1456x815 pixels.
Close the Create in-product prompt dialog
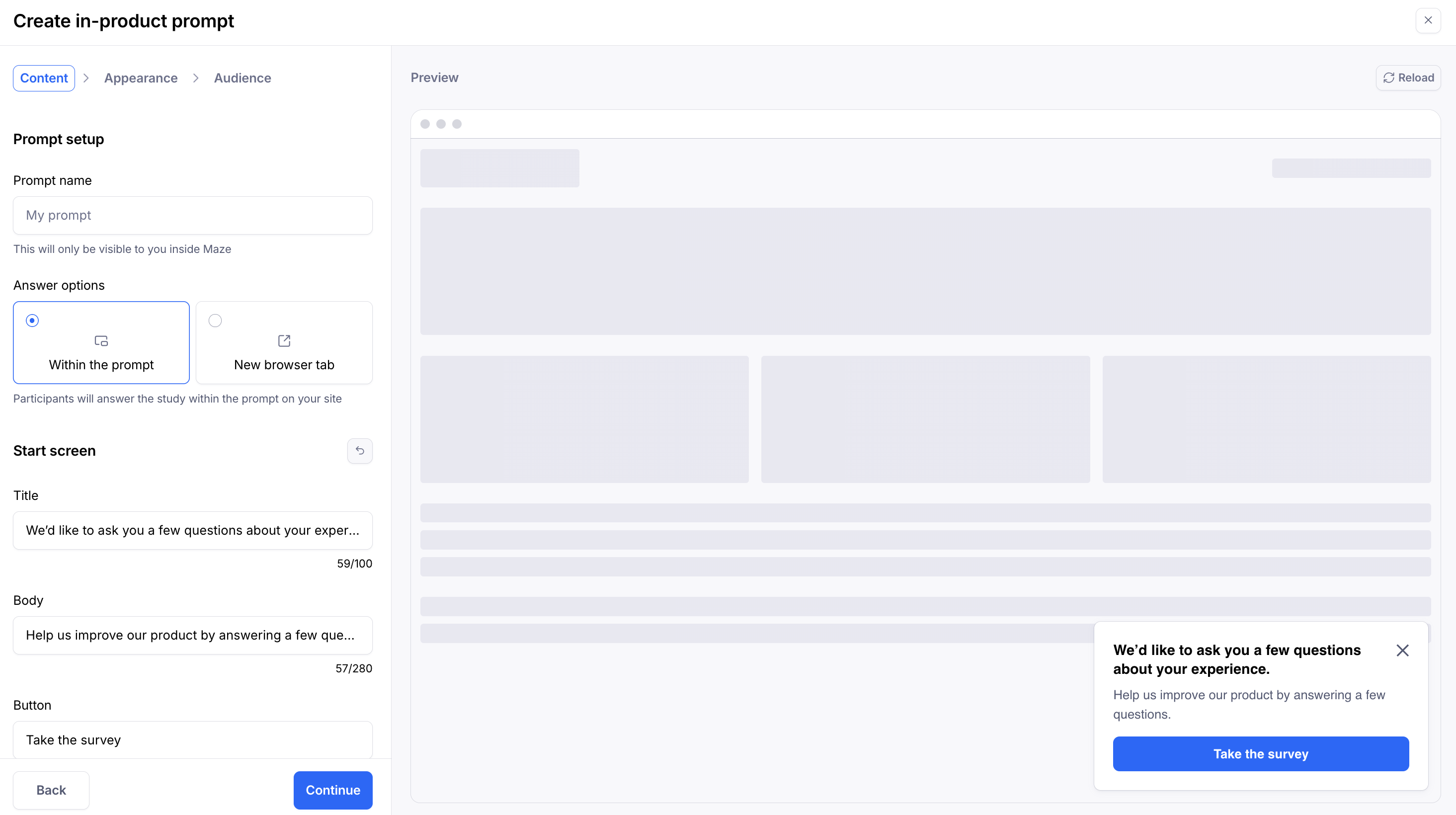pos(1428,20)
